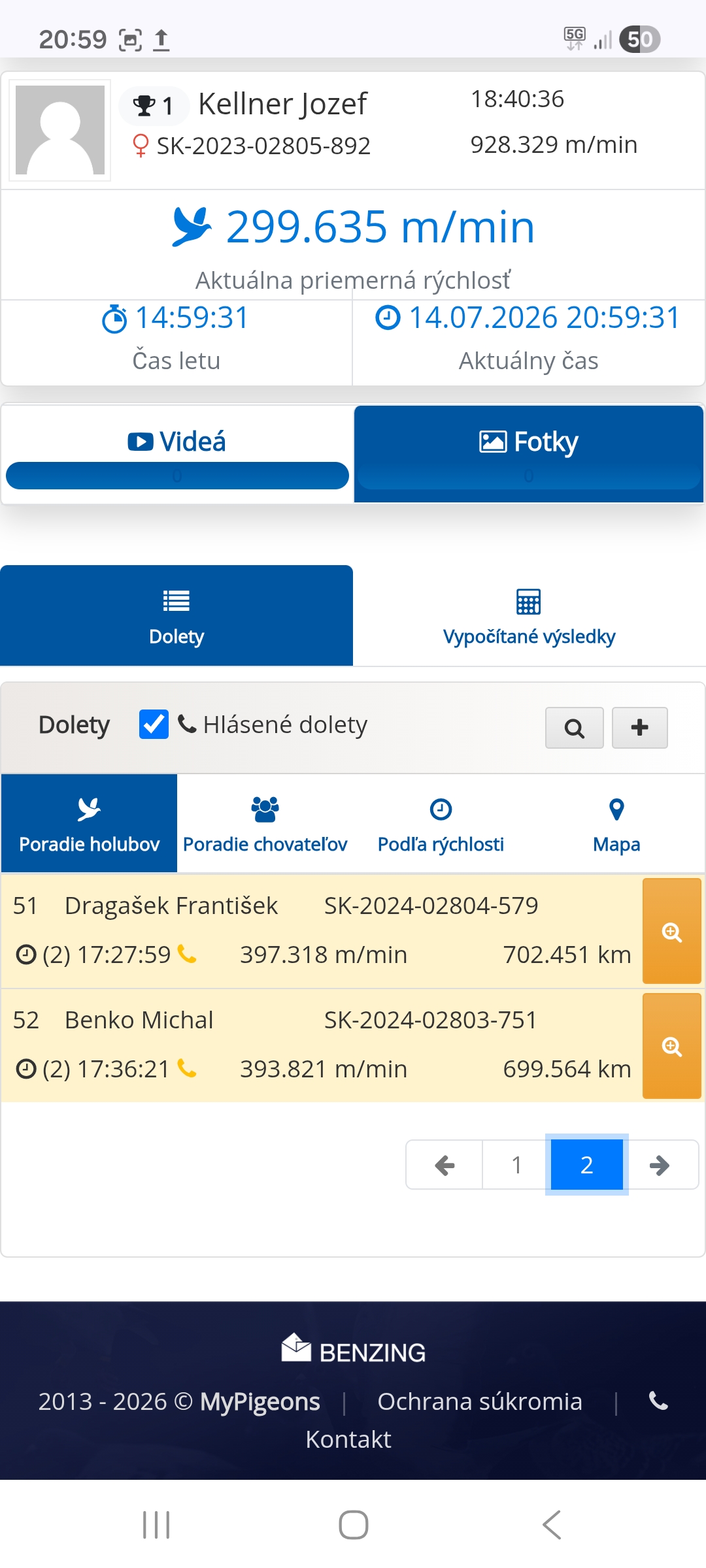Open the Ochrana súkromia link
Image resolution: width=706 pixels, height=1568 pixels.
tap(480, 1401)
